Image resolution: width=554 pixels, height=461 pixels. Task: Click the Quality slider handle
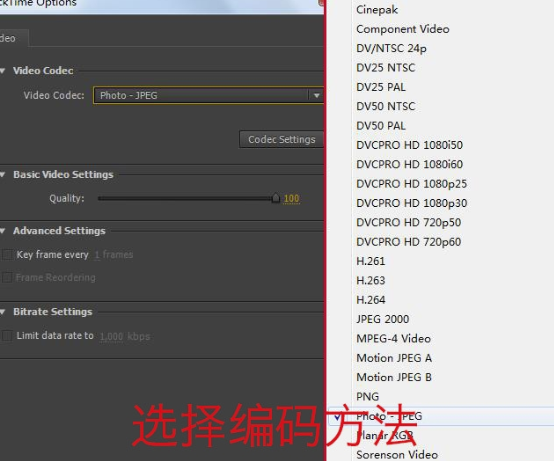pyautogui.click(x=276, y=198)
